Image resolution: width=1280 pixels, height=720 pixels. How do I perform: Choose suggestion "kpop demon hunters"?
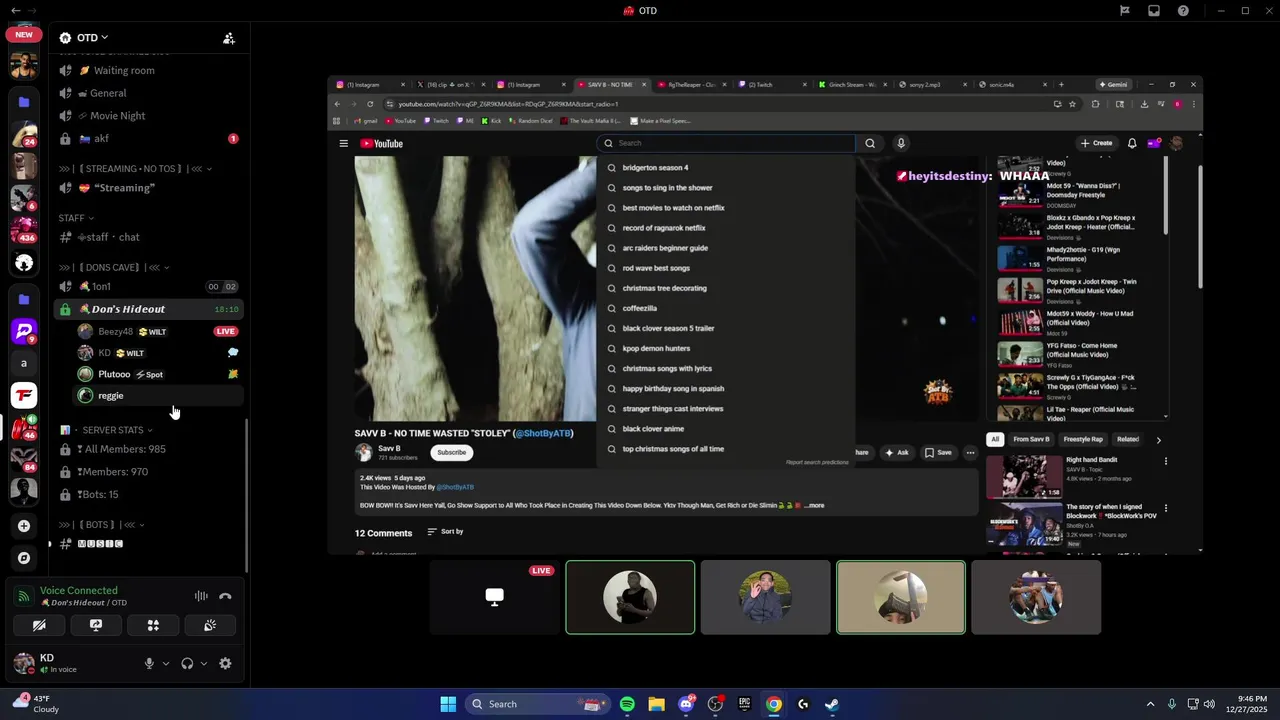[x=726, y=348]
